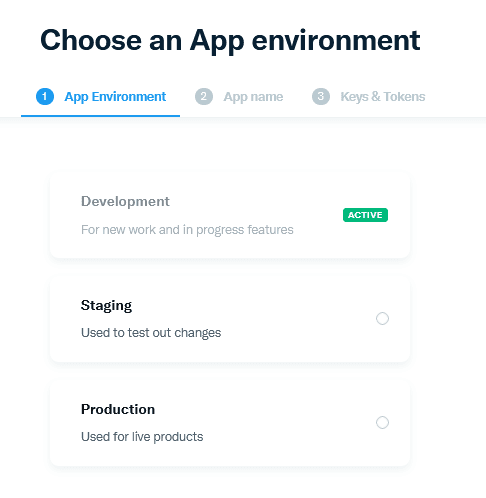This screenshot has height=498, width=486.
Task: Click the Development heading text
Action: click(125, 201)
